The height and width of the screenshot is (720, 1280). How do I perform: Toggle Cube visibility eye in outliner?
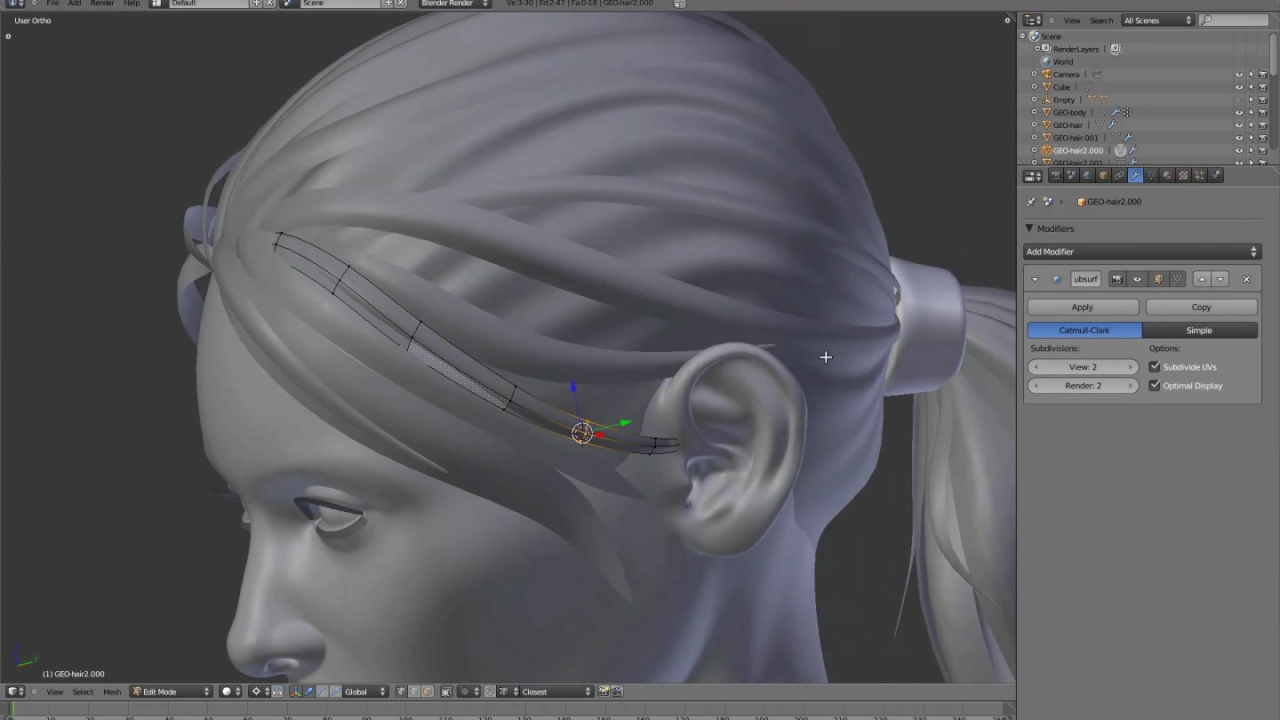tap(1238, 87)
